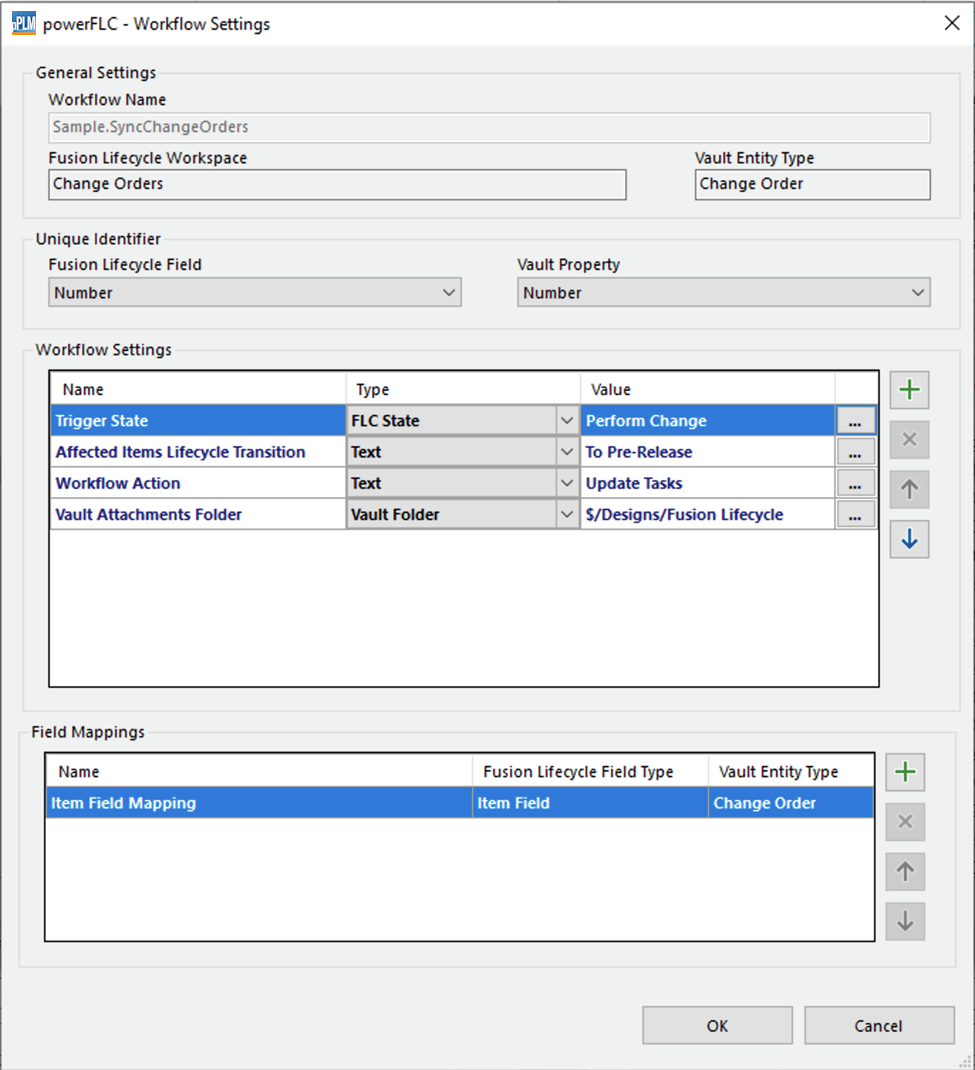Image resolution: width=975 pixels, height=1070 pixels.
Task: Expand Type dropdown for Trigger State
Action: 567,421
